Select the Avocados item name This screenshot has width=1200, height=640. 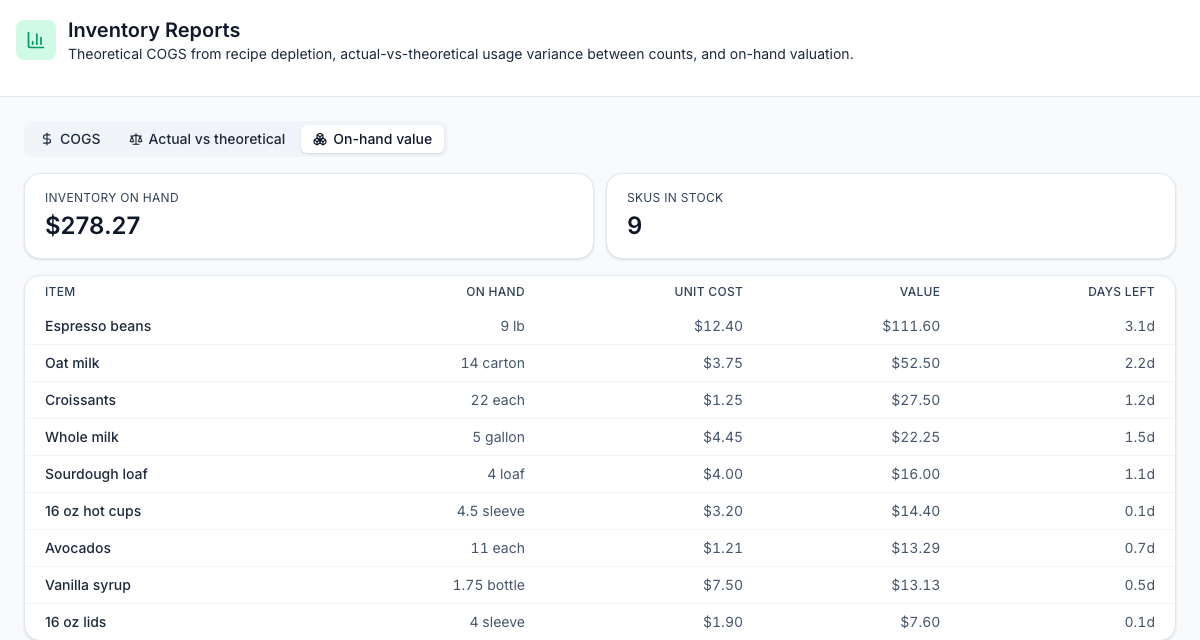tap(78, 548)
